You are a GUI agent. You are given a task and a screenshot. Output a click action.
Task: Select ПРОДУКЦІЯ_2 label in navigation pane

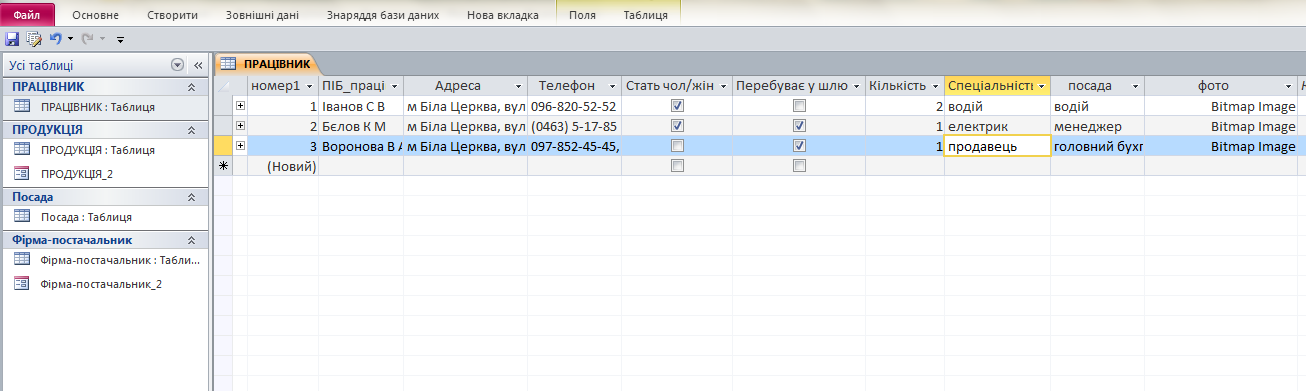point(78,174)
